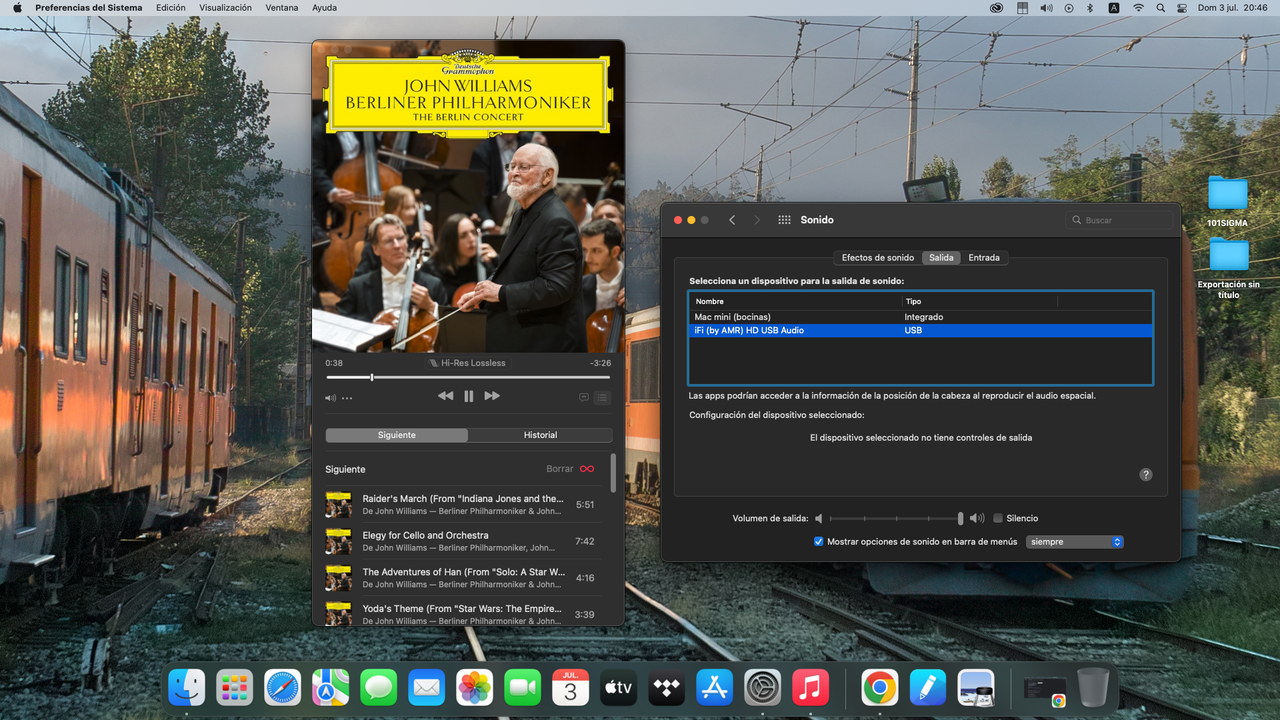Toggle autoplay infinity icon next to Borrar
Image resolution: width=1280 pixels, height=720 pixels.
click(587, 469)
